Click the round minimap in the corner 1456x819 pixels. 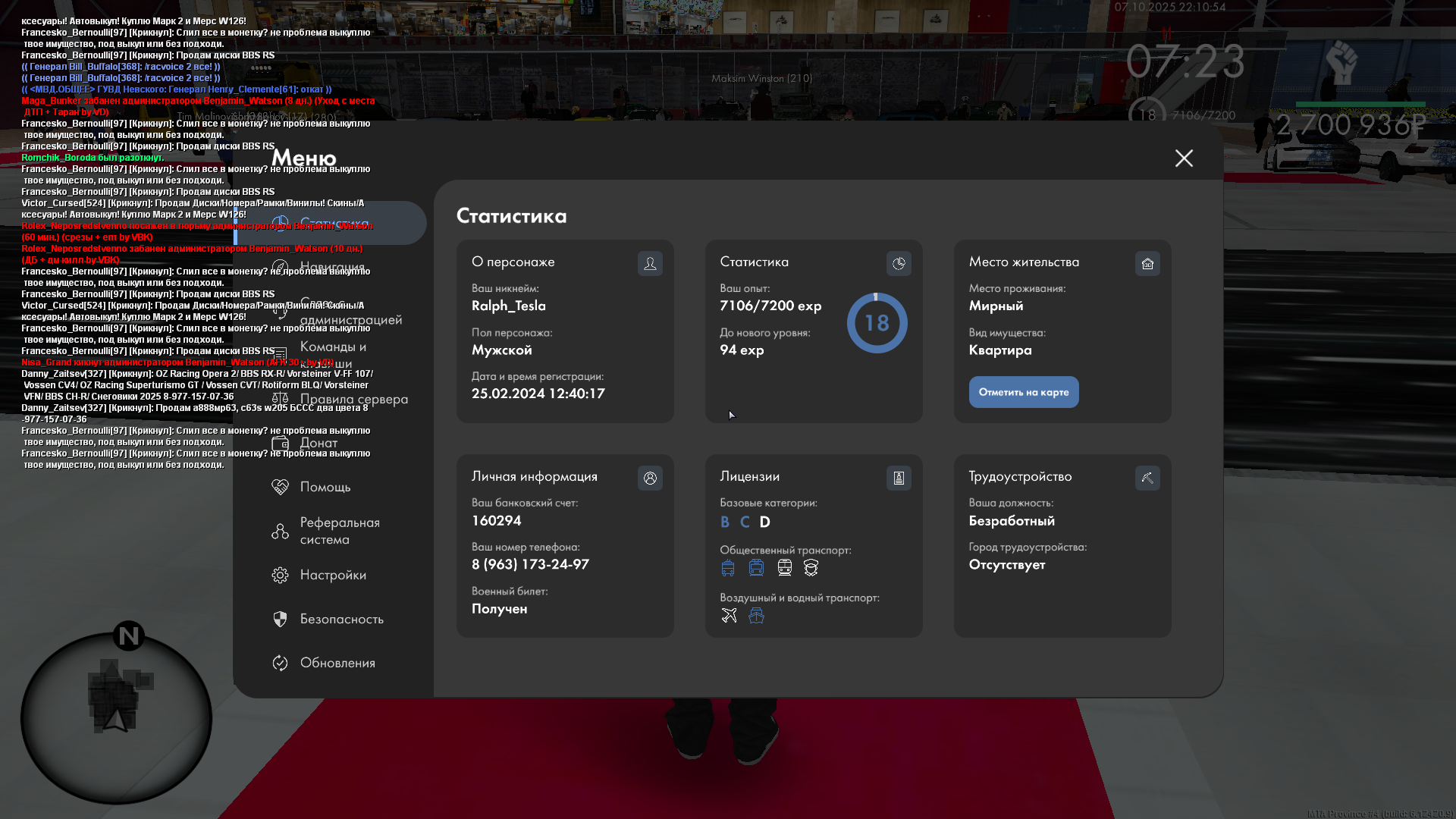tap(116, 717)
